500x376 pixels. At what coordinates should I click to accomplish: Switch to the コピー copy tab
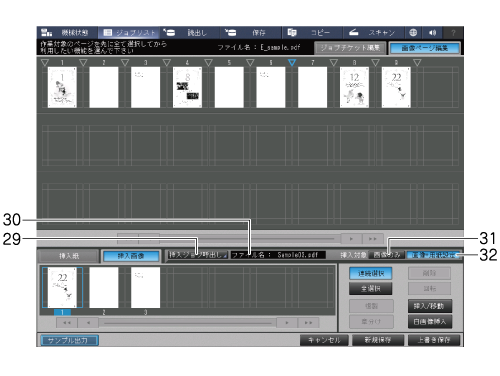313,33
